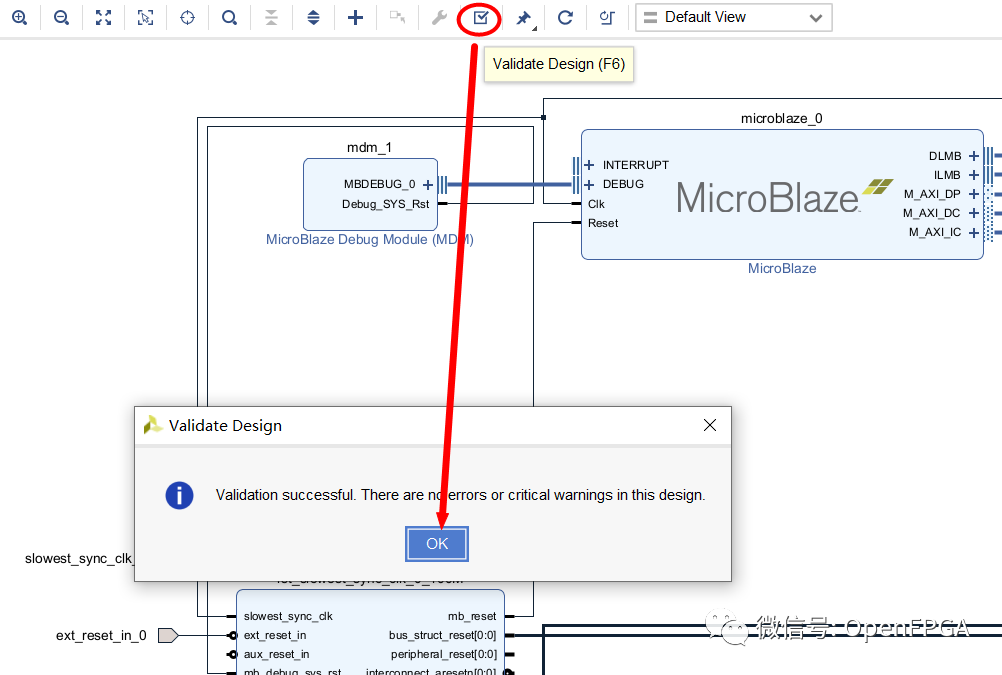Expand the M_AXI_IC interface plus
This screenshot has height=675, width=1002.
[x=973, y=232]
